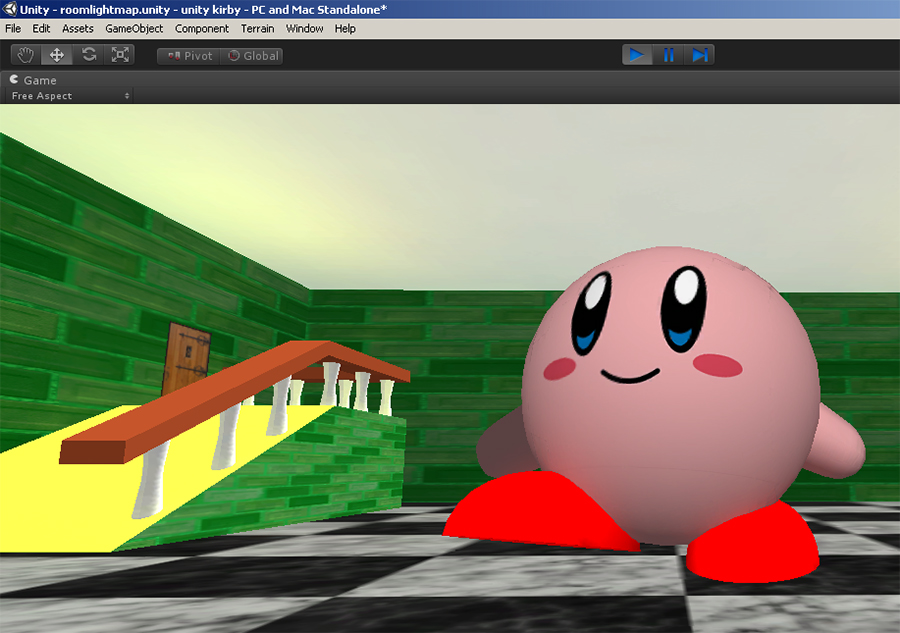The image size is (900, 633).
Task: Click the Unity logo in title bar
Action: tap(9, 9)
